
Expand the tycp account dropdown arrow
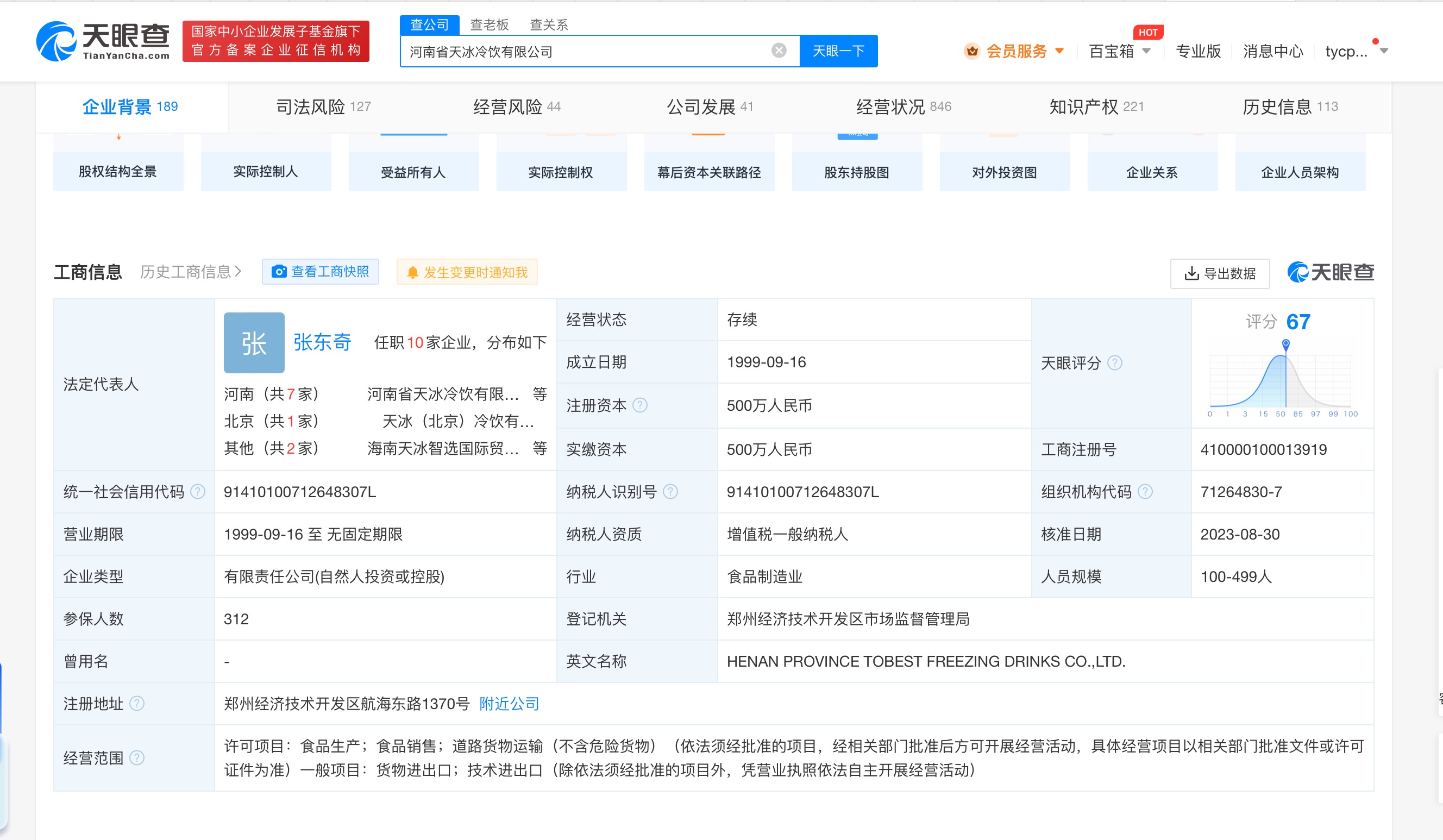pyautogui.click(x=1383, y=51)
